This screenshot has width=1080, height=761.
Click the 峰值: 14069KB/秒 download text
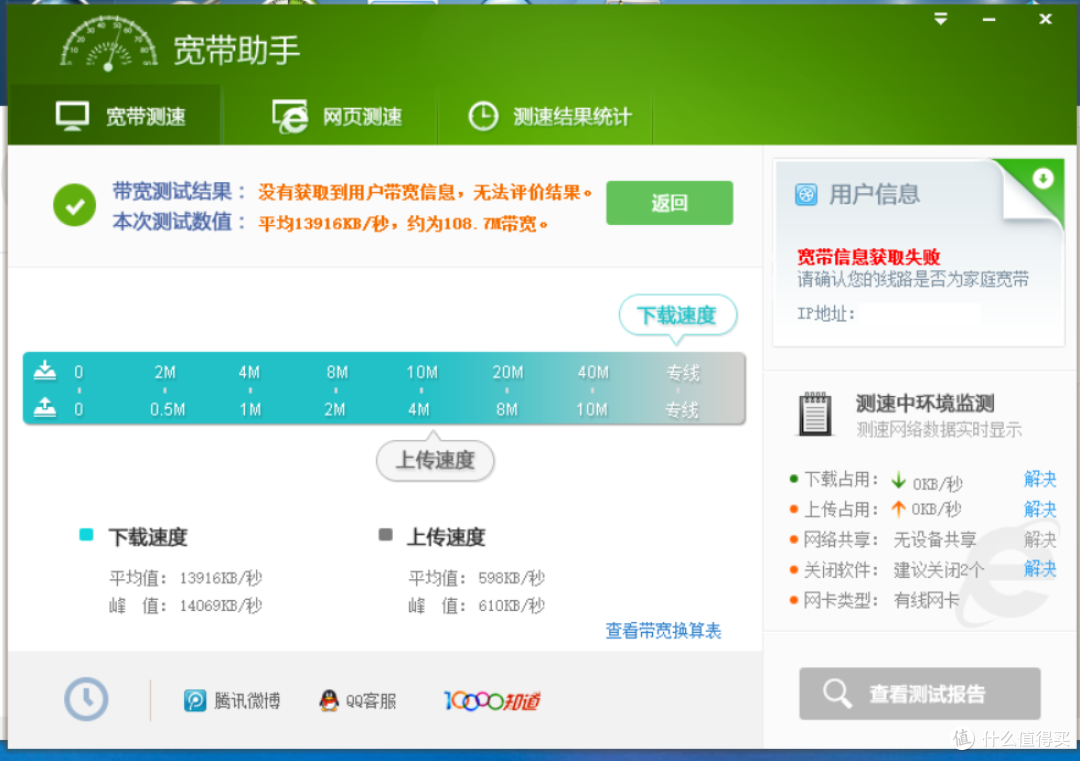tap(185, 606)
